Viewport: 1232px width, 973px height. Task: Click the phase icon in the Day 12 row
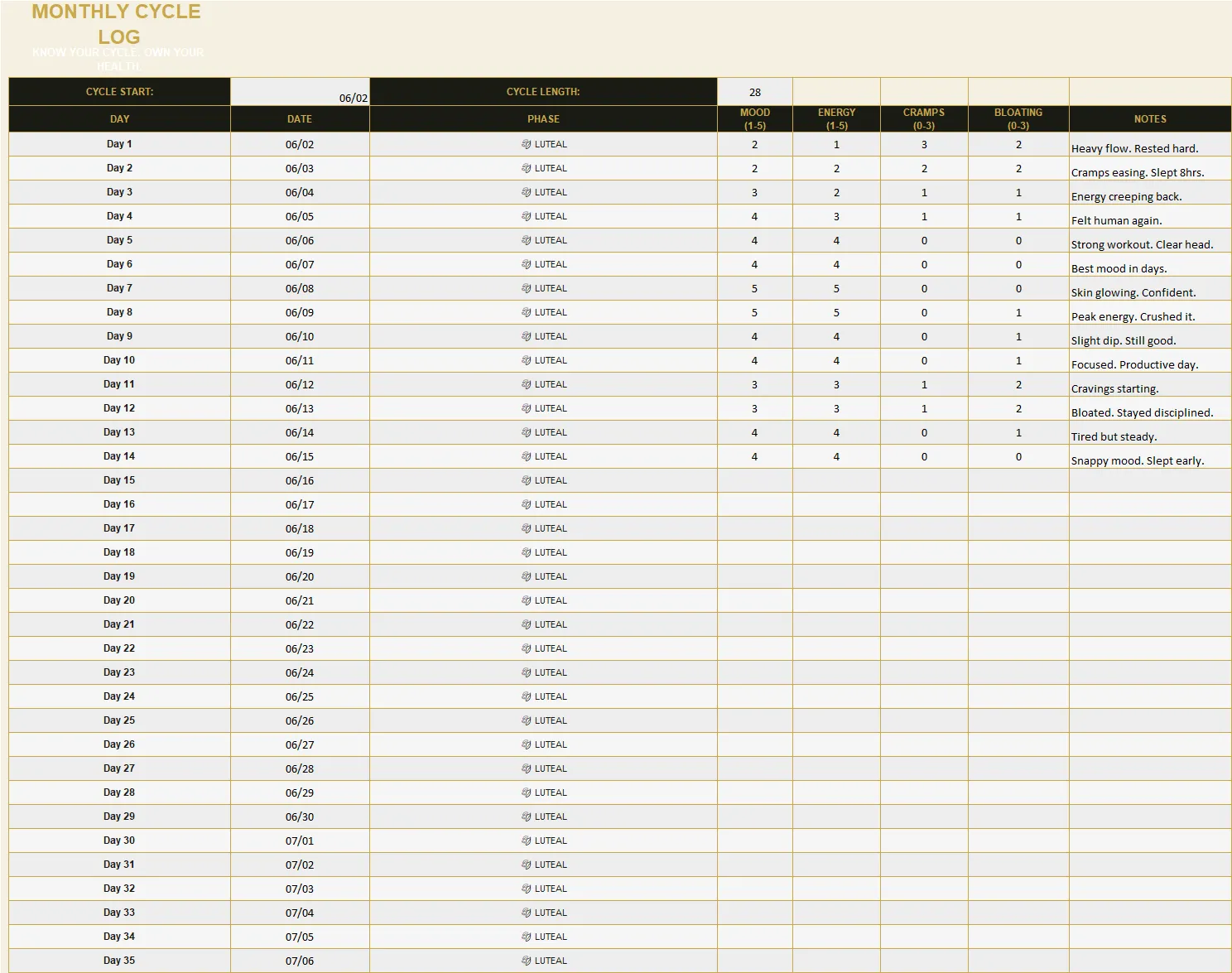click(526, 408)
